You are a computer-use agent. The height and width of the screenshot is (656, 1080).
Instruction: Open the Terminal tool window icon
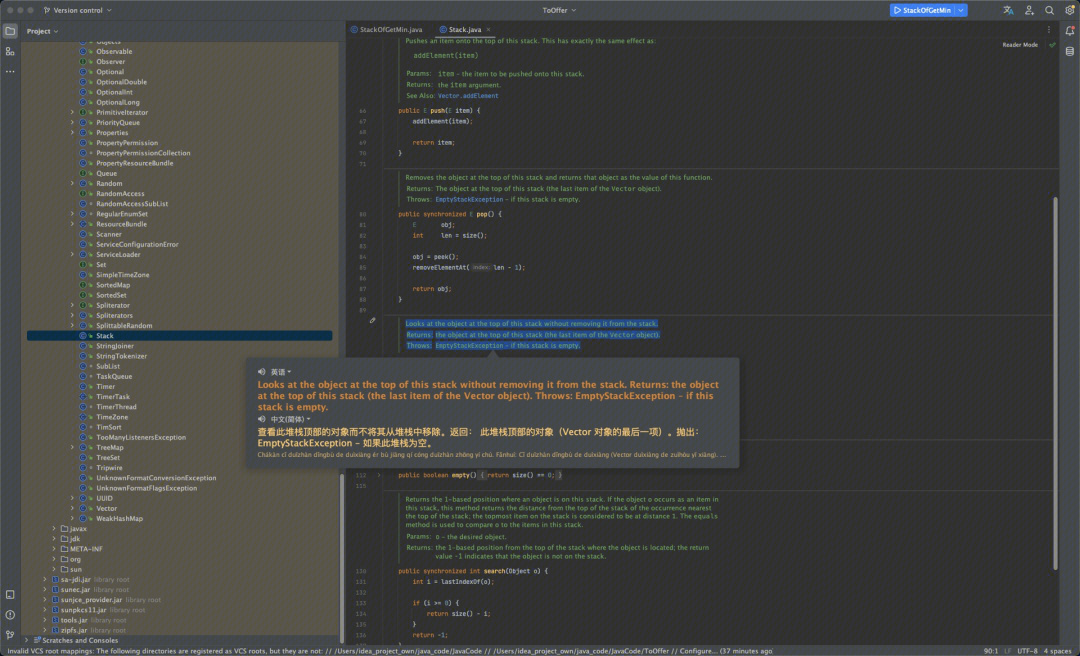point(10,594)
